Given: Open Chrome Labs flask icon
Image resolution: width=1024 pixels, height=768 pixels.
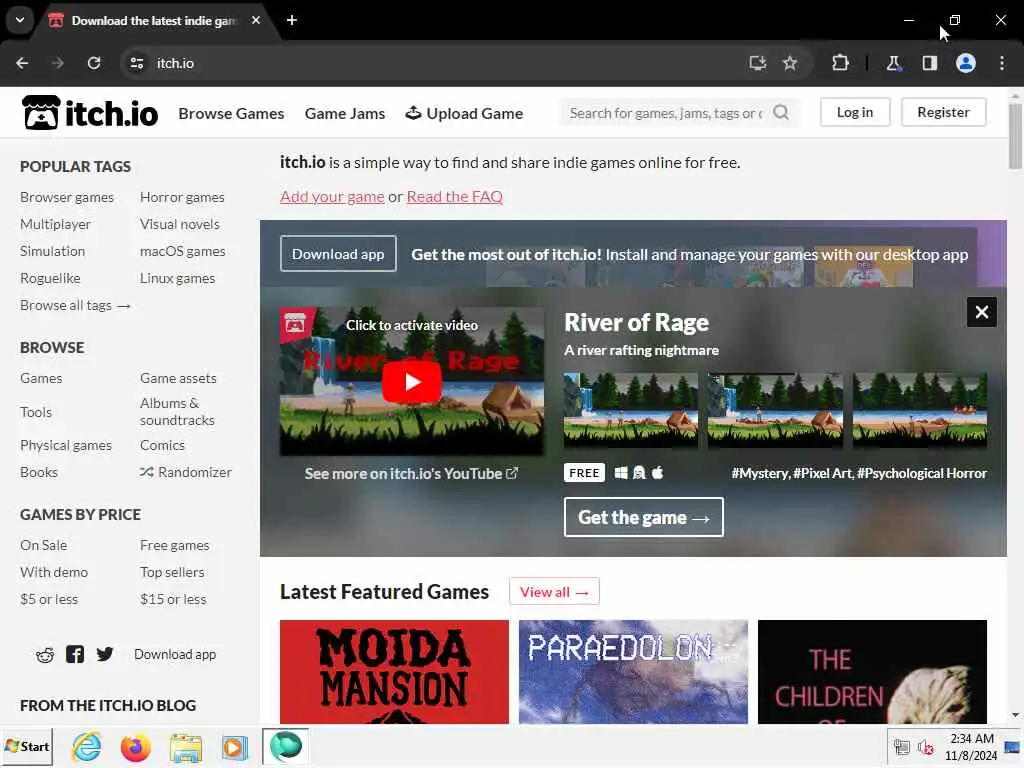Looking at the screenshot, I should click(893, 63).
